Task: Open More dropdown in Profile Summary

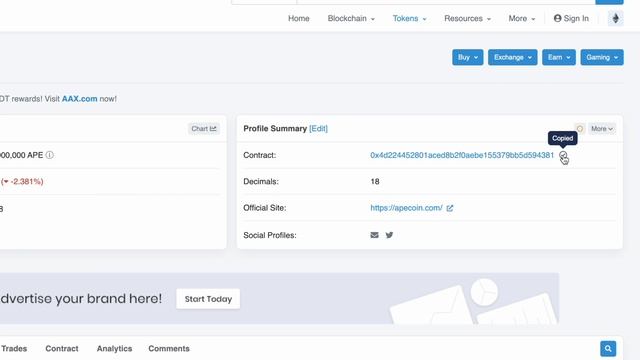Action: pos(602,129)
